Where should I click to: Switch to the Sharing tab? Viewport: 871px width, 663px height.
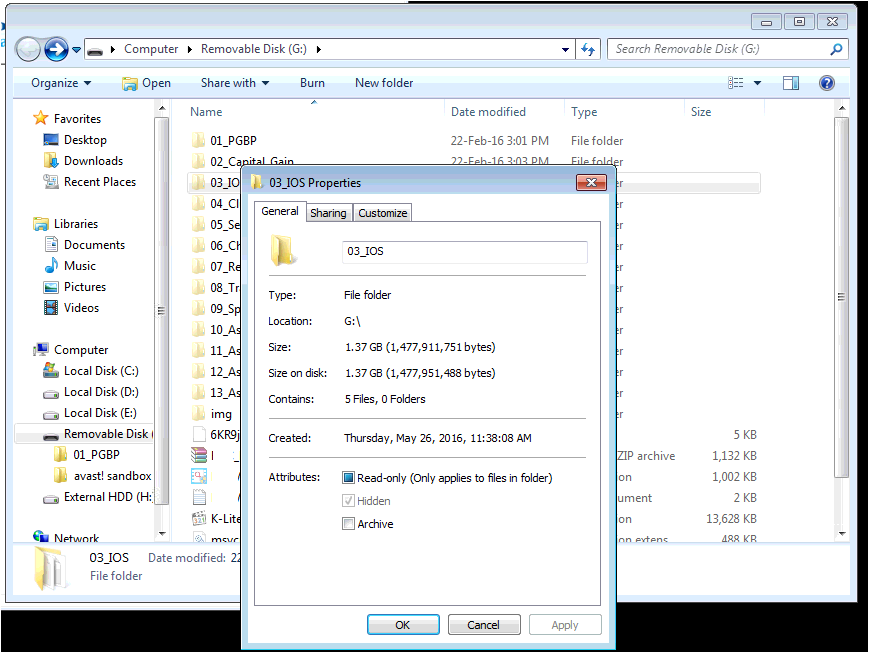(328, 213)
